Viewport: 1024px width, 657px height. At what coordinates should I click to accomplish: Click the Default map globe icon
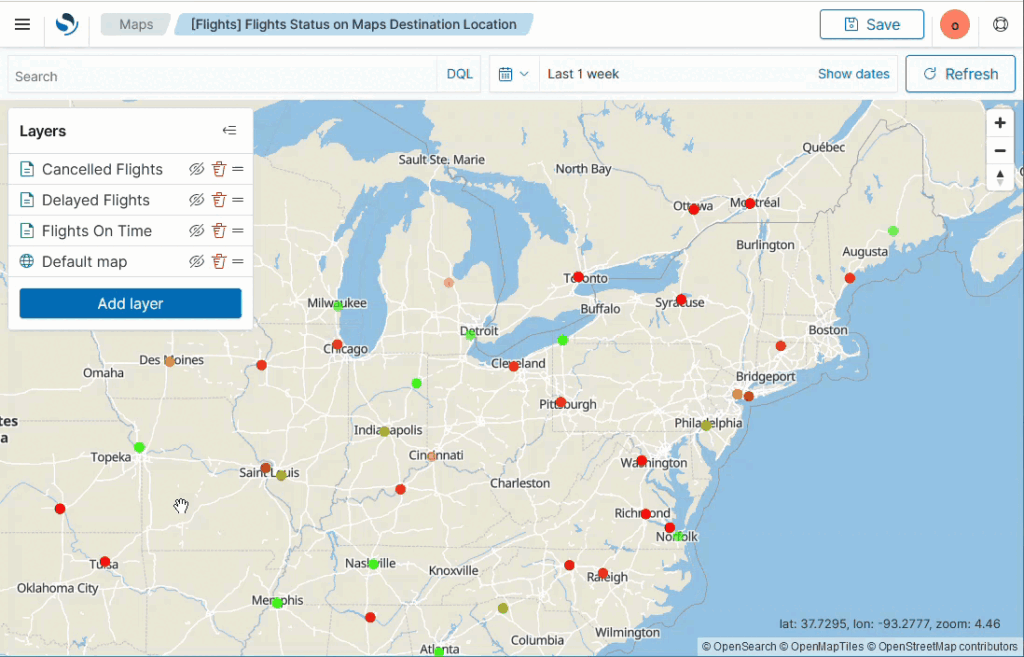click(x=27, y=261)
